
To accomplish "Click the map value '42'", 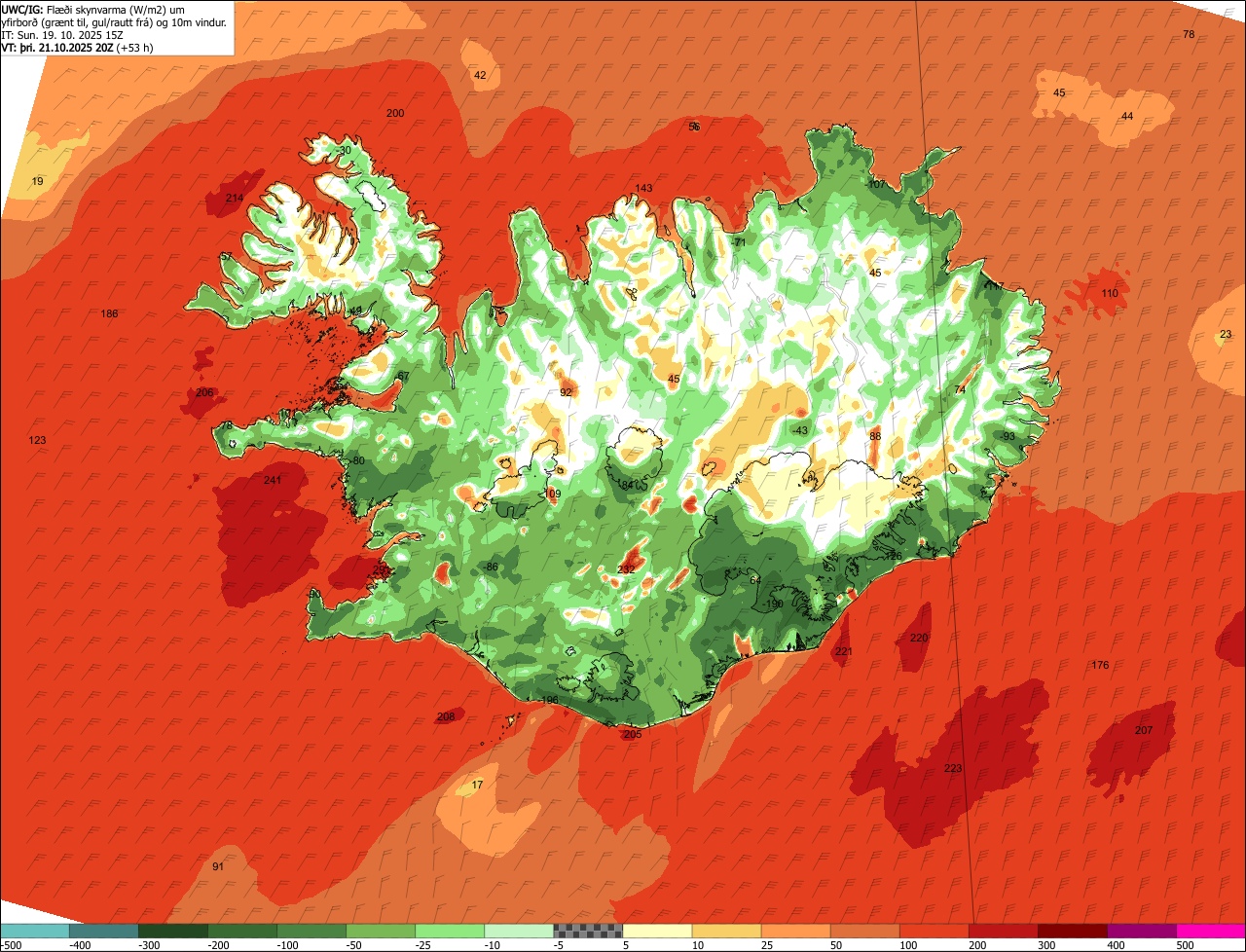I will pyautogui.click(x=480, y=75).
